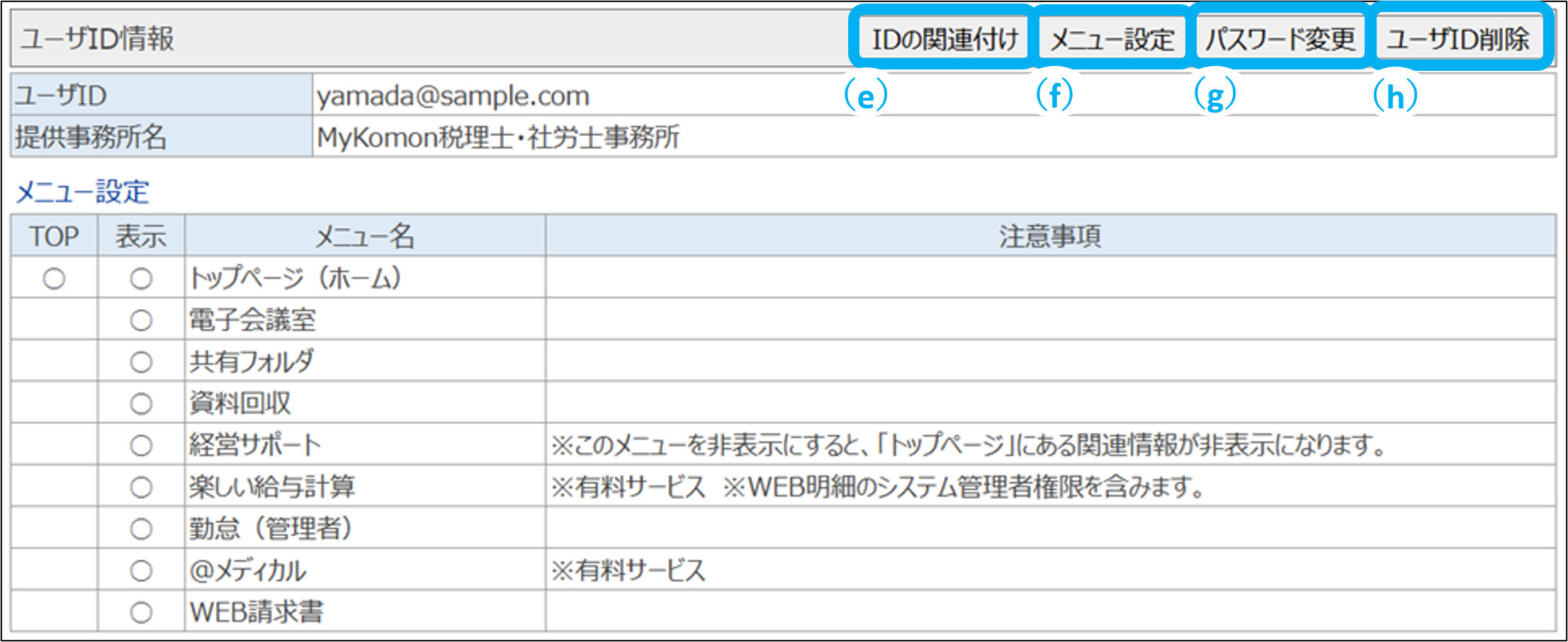This screenshot has height=642, width=1568.
Task: Click the yamada@sample.com user ID value
Action: pos(453,96)
